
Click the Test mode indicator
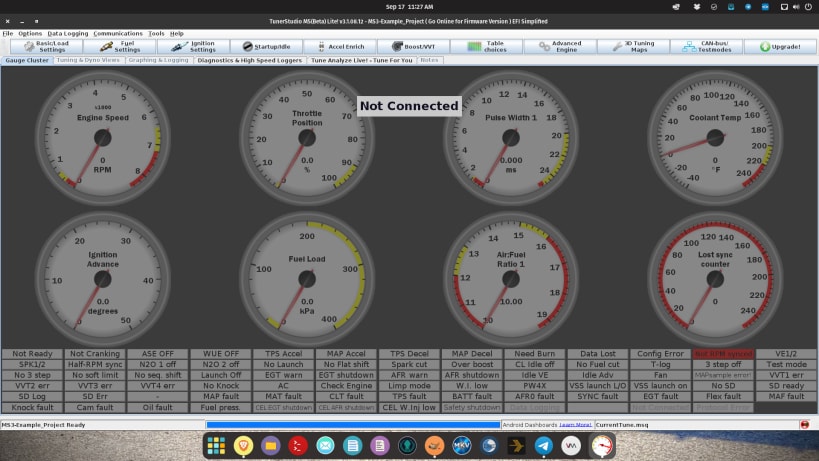coord(786,364)
